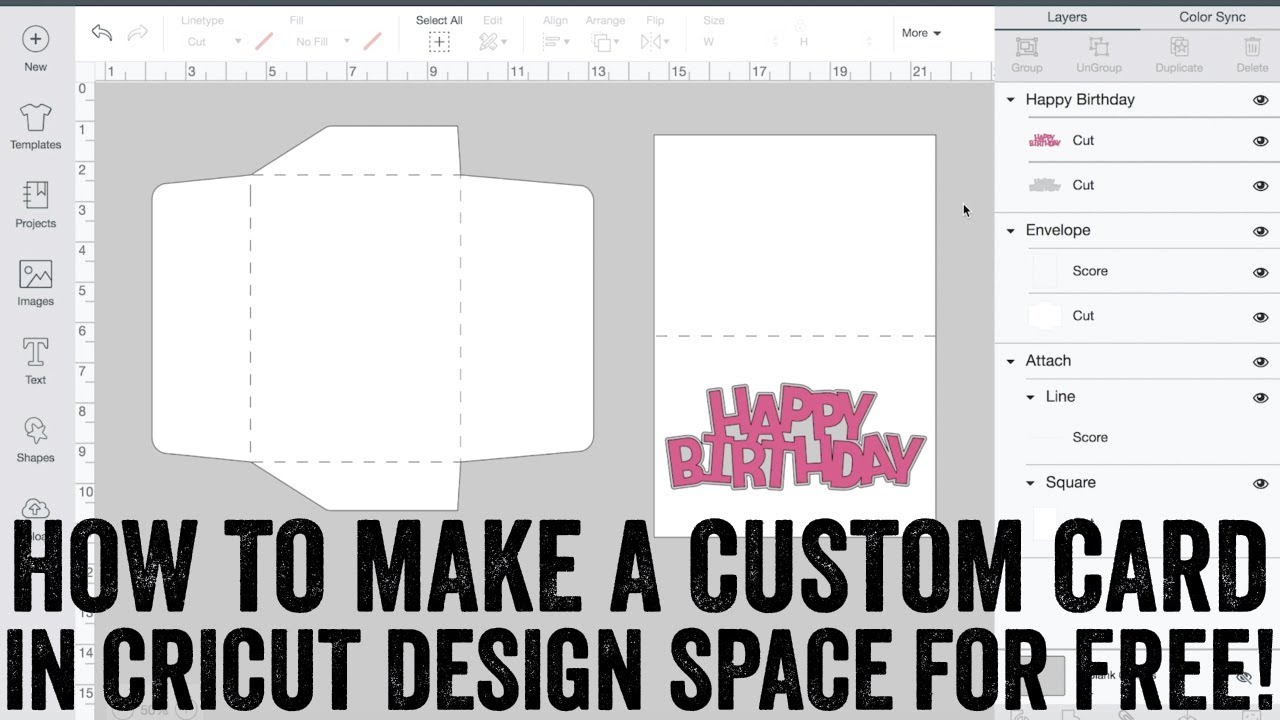Click the New project icon
The height and width of the screenshot is (720, 1280).
point(35,40)
